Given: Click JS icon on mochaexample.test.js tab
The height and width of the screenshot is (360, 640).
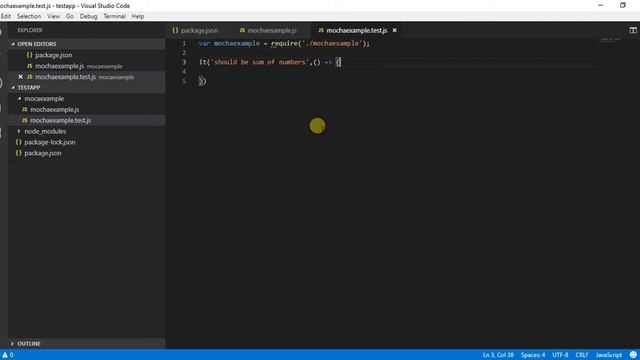Looking at the screenshot, I should click(x=321, y=30).
